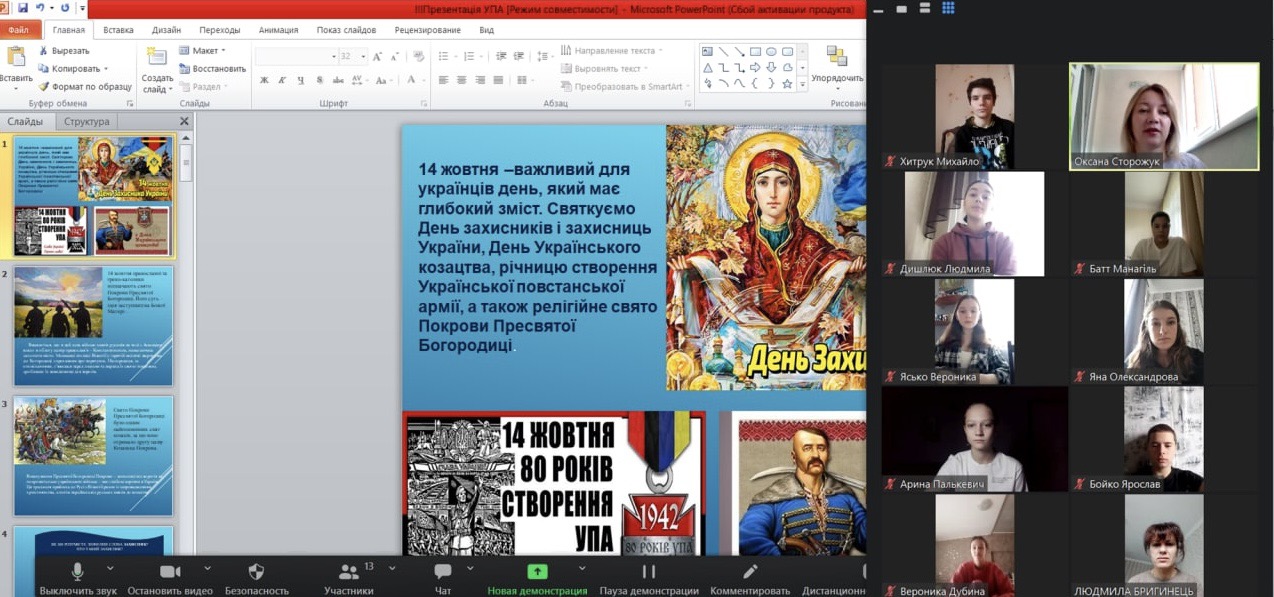Image resolution: width=1274 pixels, height=597 pixels.
Task: Click Преобразовать в SmartArt button
Action: pyautogui.click(x=625, y=87)
